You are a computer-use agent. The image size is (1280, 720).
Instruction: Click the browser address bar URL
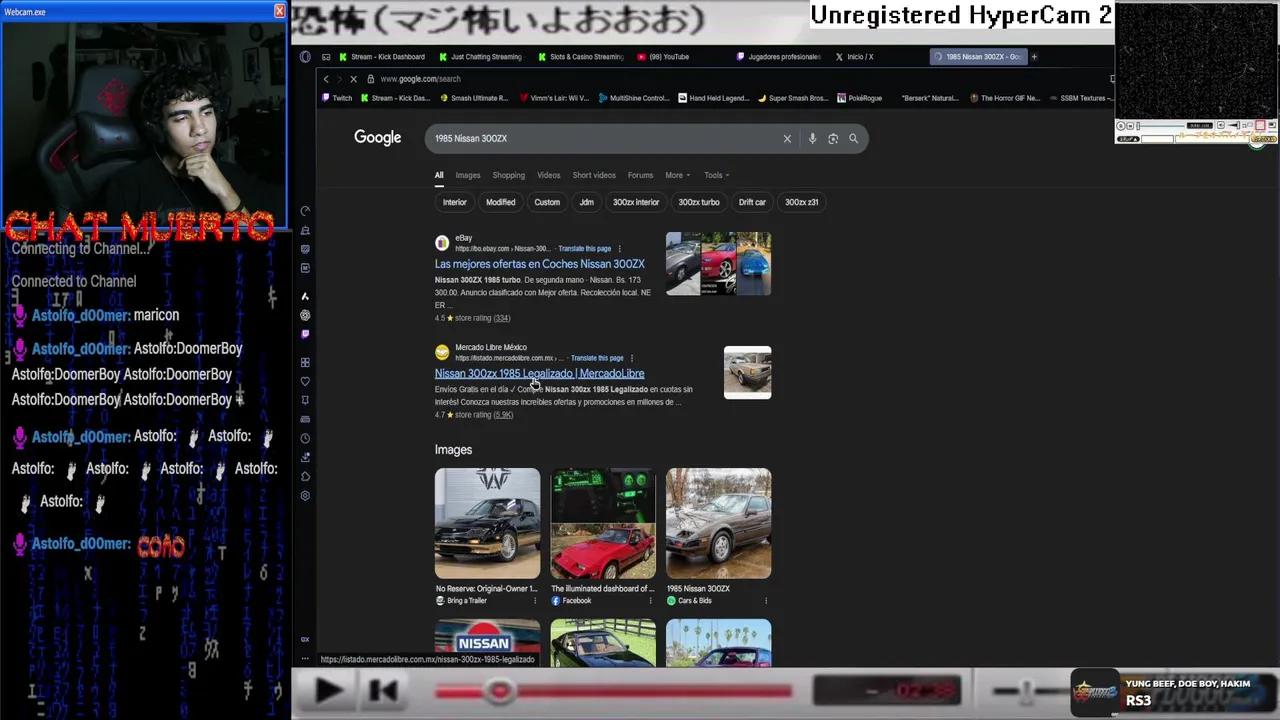tap(420, 79)
